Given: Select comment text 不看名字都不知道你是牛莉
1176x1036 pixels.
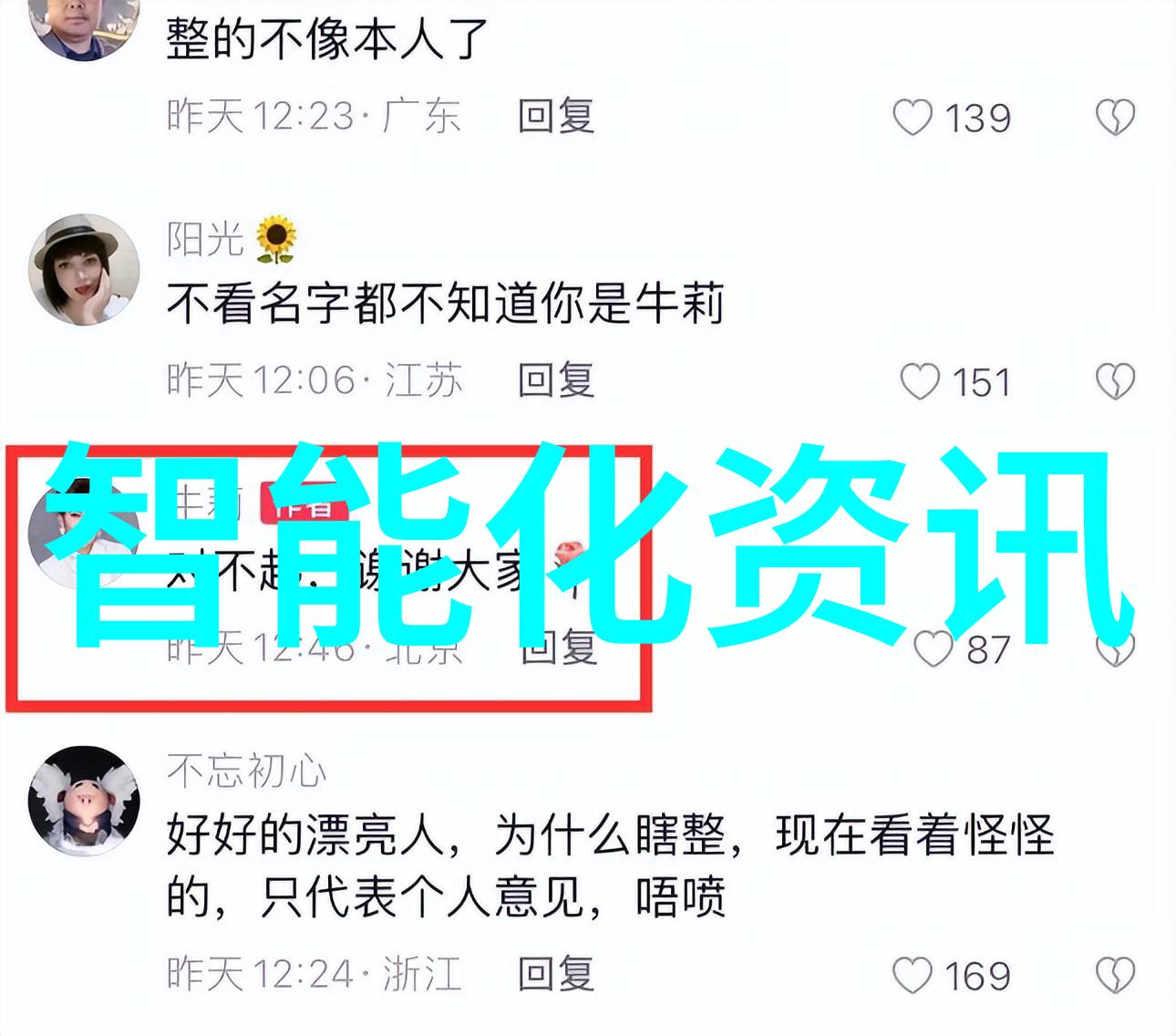Looking at the screenshot, I should [446, 304].
